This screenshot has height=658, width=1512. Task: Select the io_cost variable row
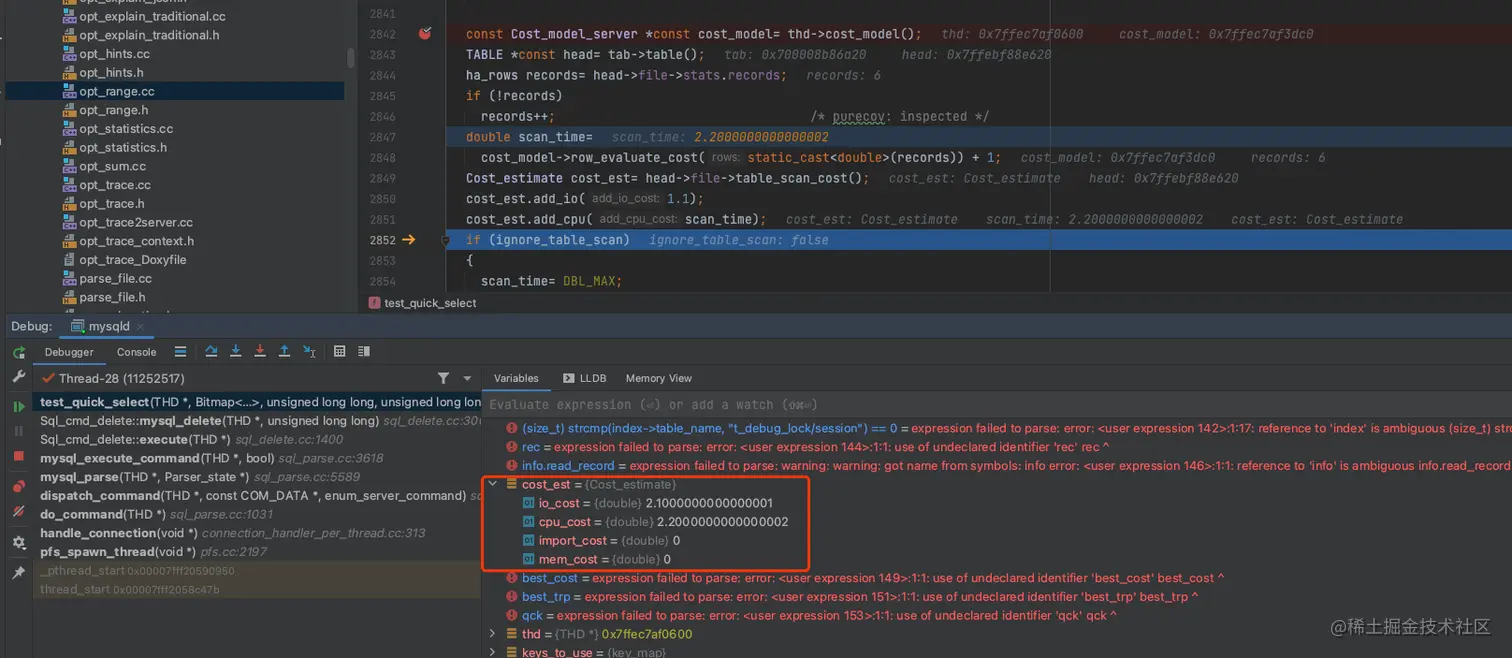click(x=648, y=503)
